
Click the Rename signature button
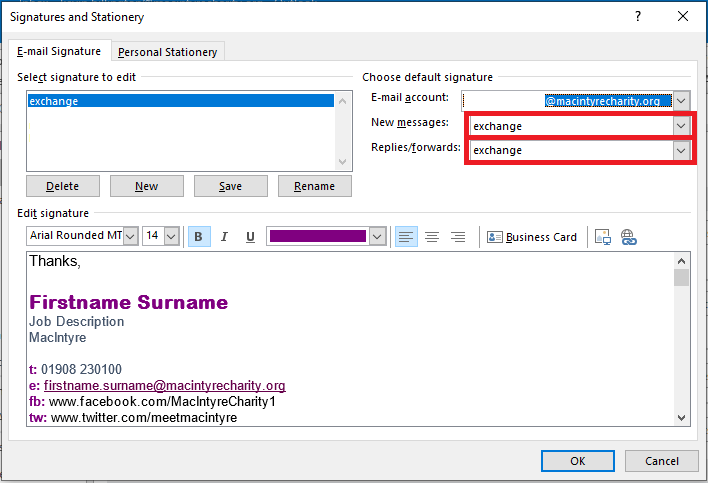pyautogui.click(x=314, y=186)
